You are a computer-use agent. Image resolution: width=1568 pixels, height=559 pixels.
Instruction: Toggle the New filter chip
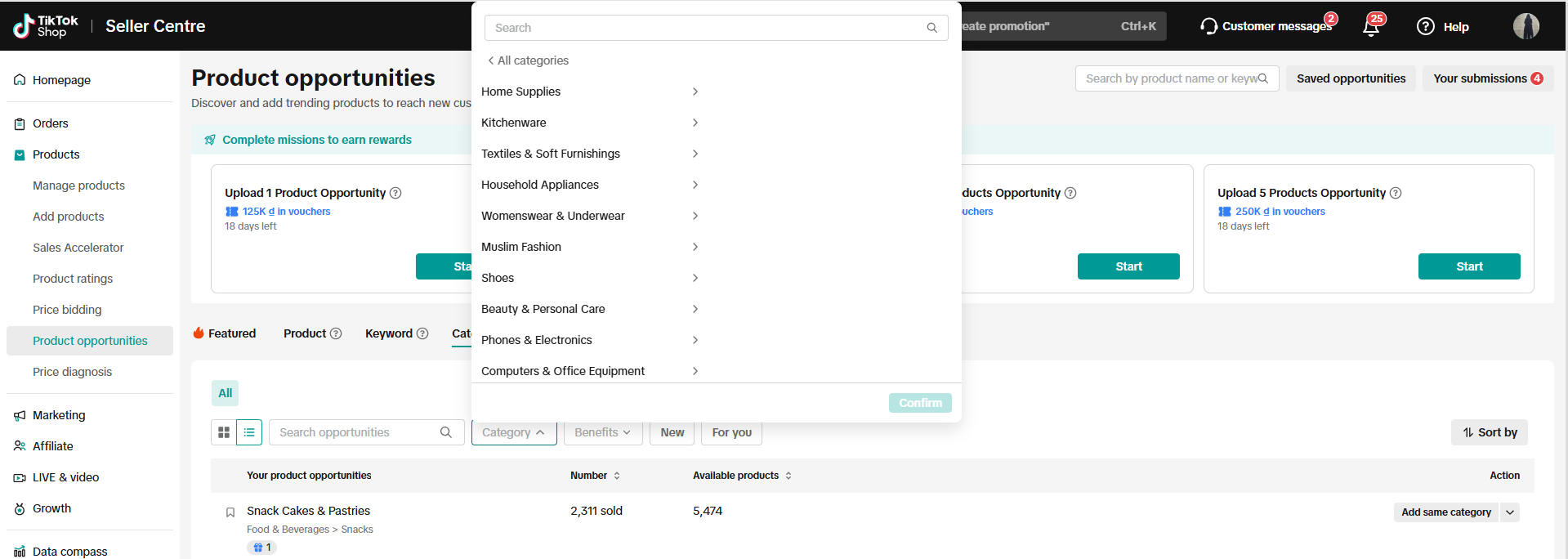tap(672, 432)
